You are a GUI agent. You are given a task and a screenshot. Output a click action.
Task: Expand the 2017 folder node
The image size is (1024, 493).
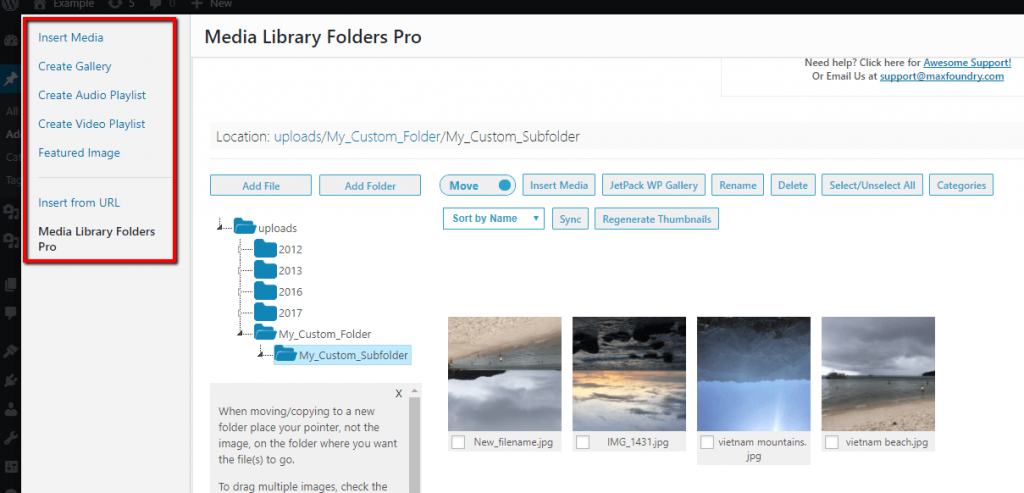click(x=240, y=313)
